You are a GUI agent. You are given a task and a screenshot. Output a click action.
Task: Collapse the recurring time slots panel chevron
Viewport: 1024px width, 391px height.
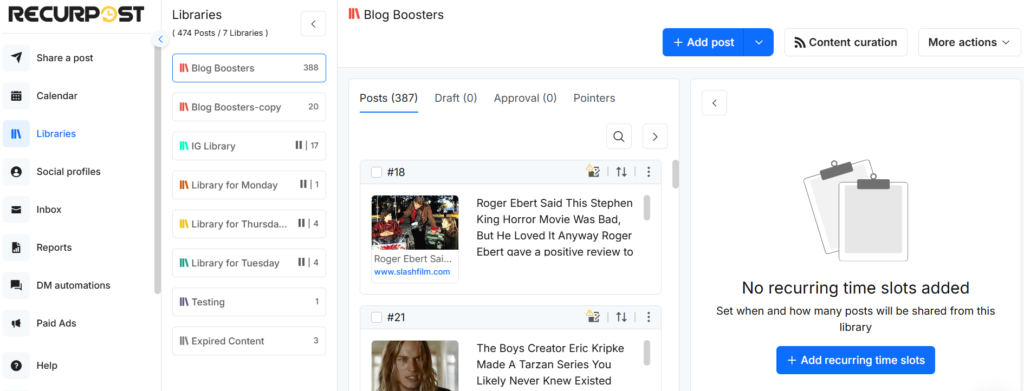point(714,103)
